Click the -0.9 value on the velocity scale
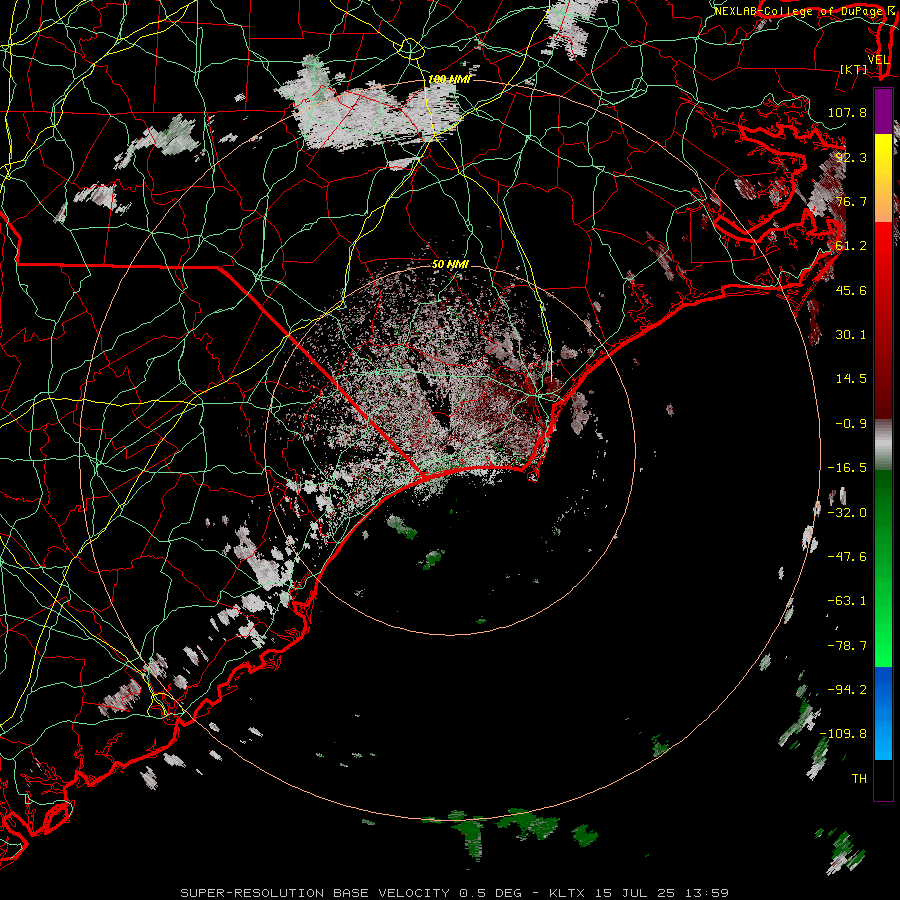The height and width of the screenshot is (900, 900). (851, 424)
